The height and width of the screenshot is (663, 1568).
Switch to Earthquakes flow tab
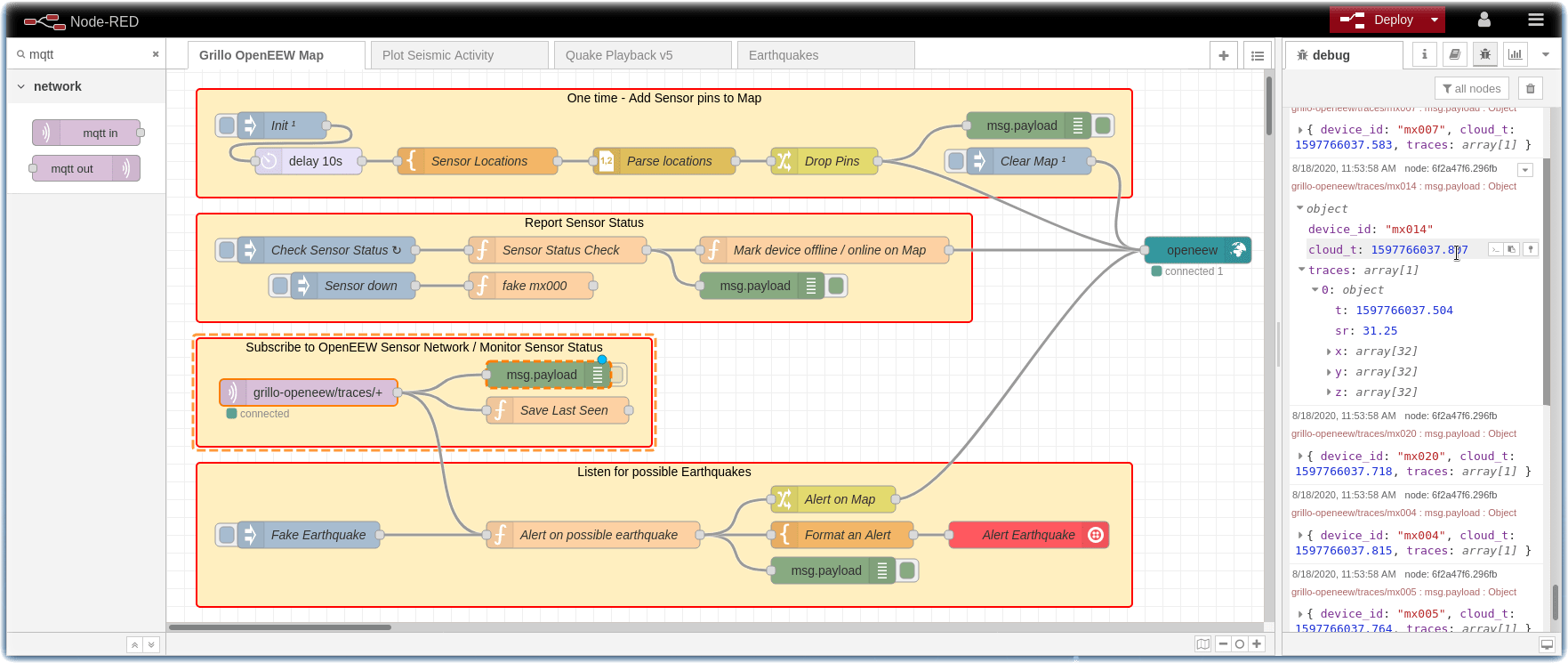825,55
